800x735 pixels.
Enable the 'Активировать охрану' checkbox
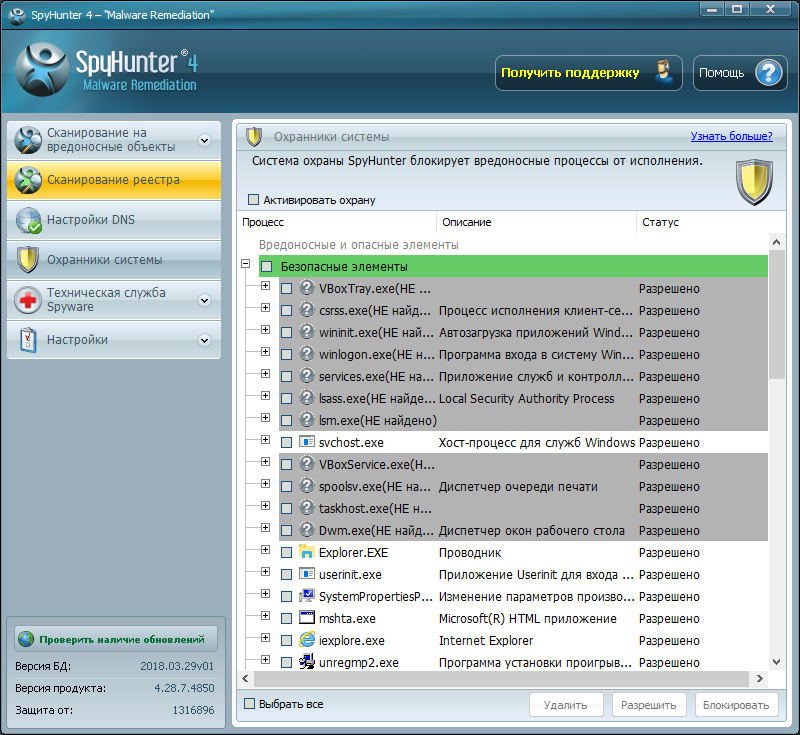tap(253, 199)
